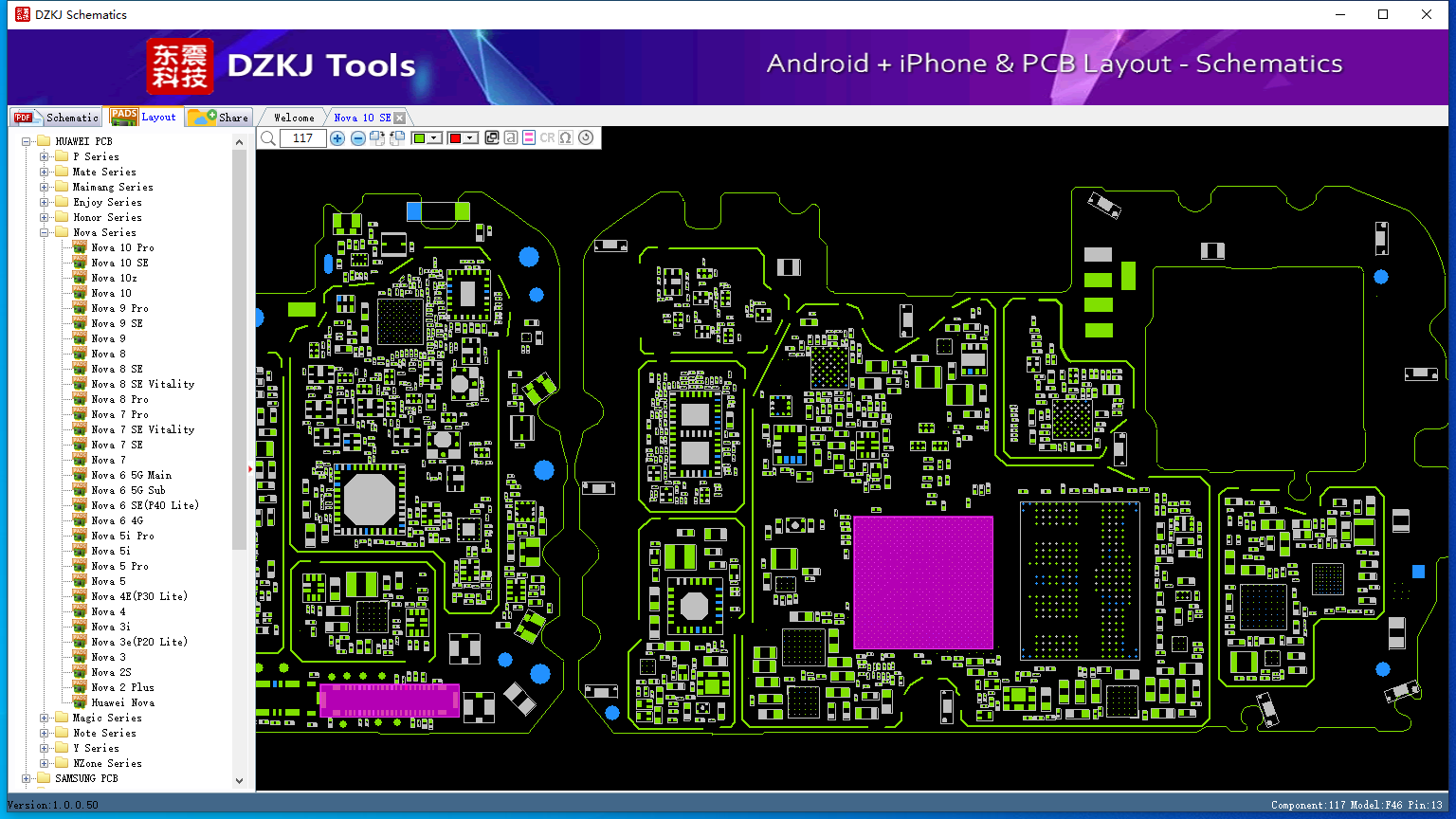1456x819 pixels.
Task: Click the pink stacked bars icon
Action: [529, 137]
